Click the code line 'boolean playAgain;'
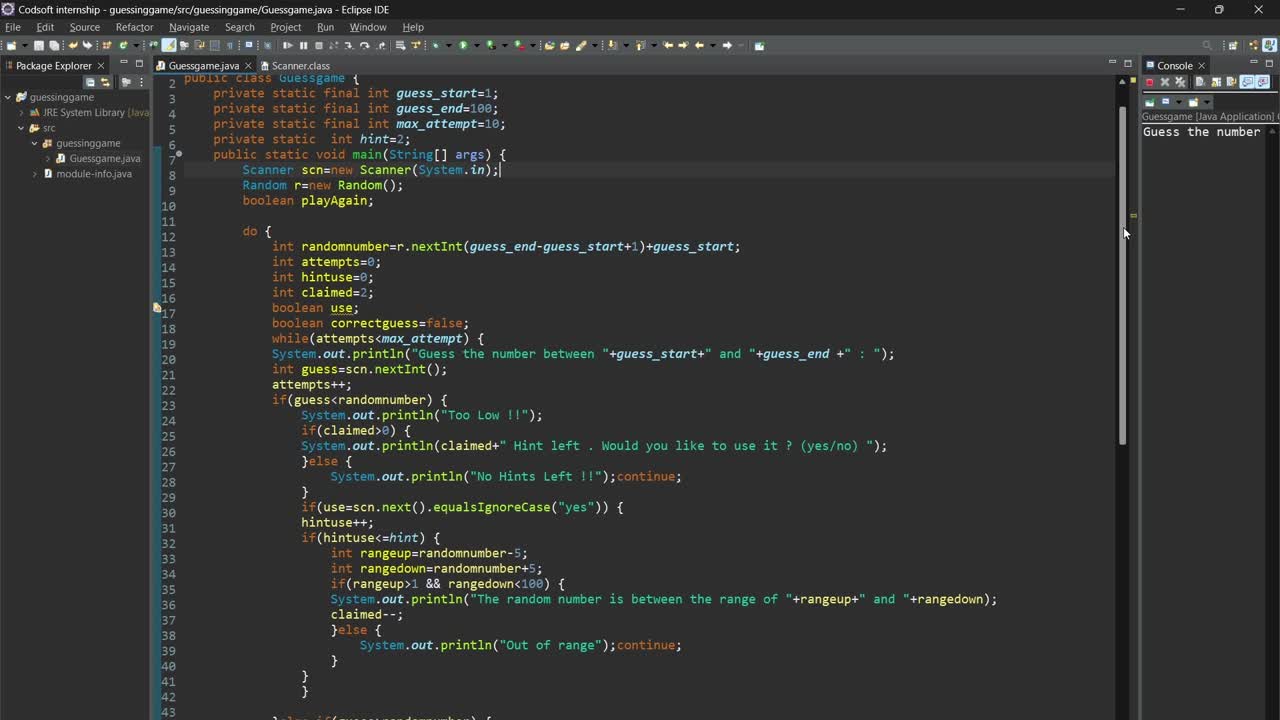The width and height of the screenshot is (1280, 720). click(x=308, y=200)
